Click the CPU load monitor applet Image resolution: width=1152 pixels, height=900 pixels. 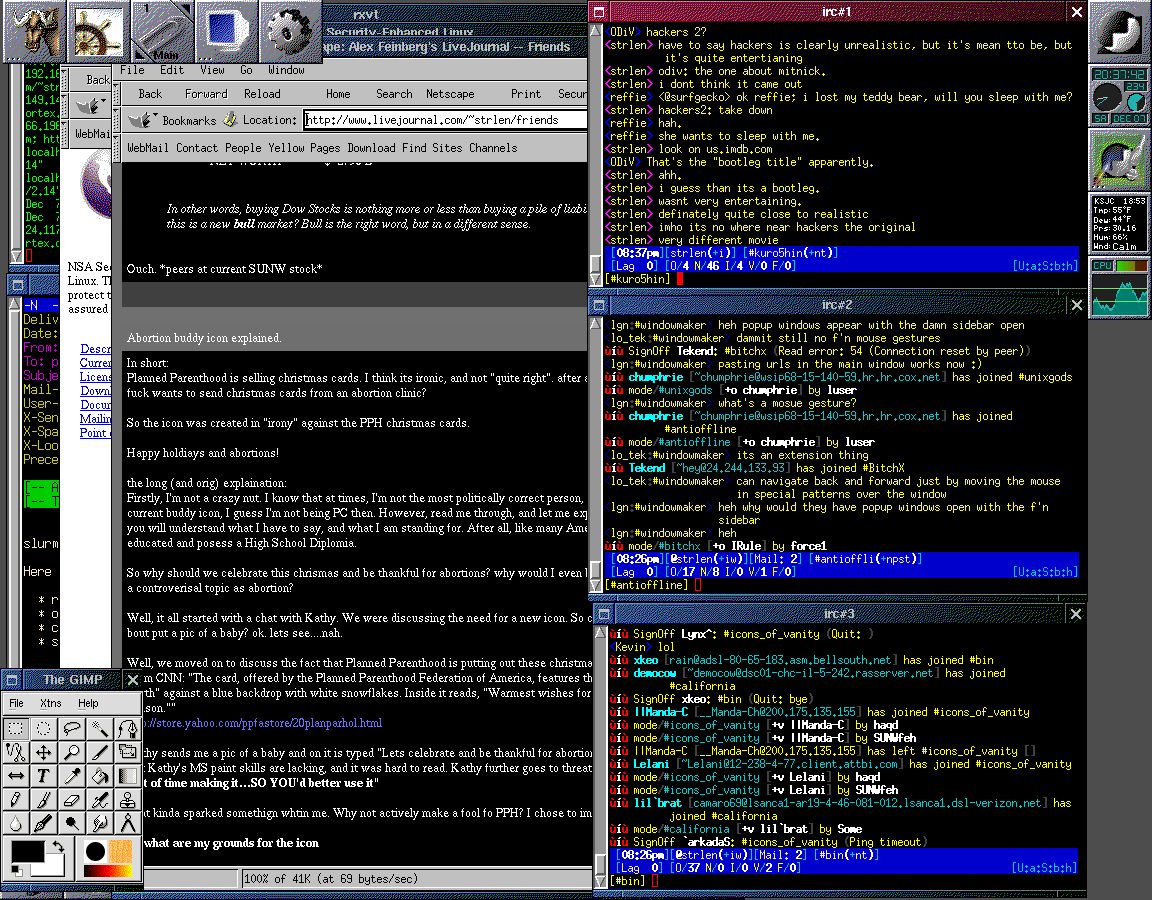[x=1119, y=287]
